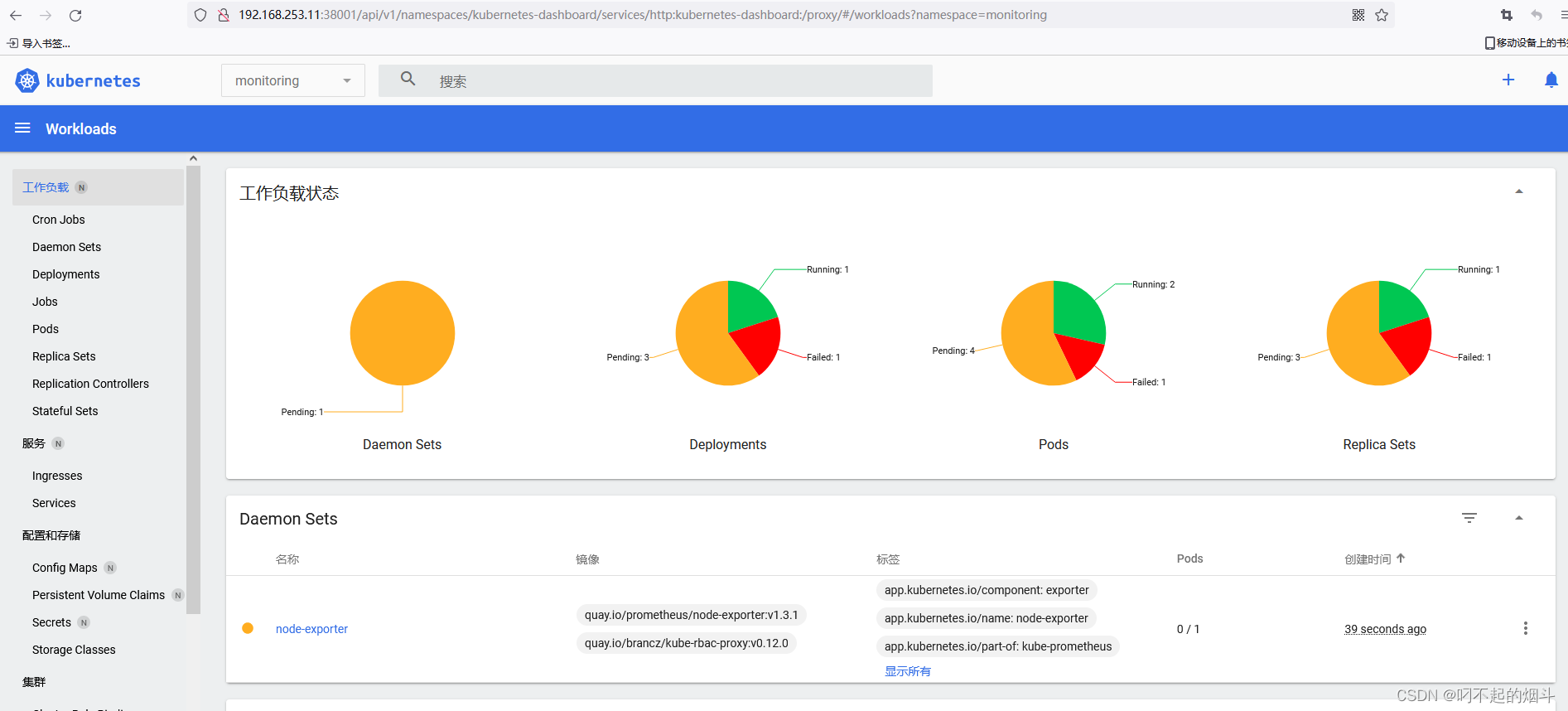
Task: Click the browser address bar URL
Action: click(643, 15)
